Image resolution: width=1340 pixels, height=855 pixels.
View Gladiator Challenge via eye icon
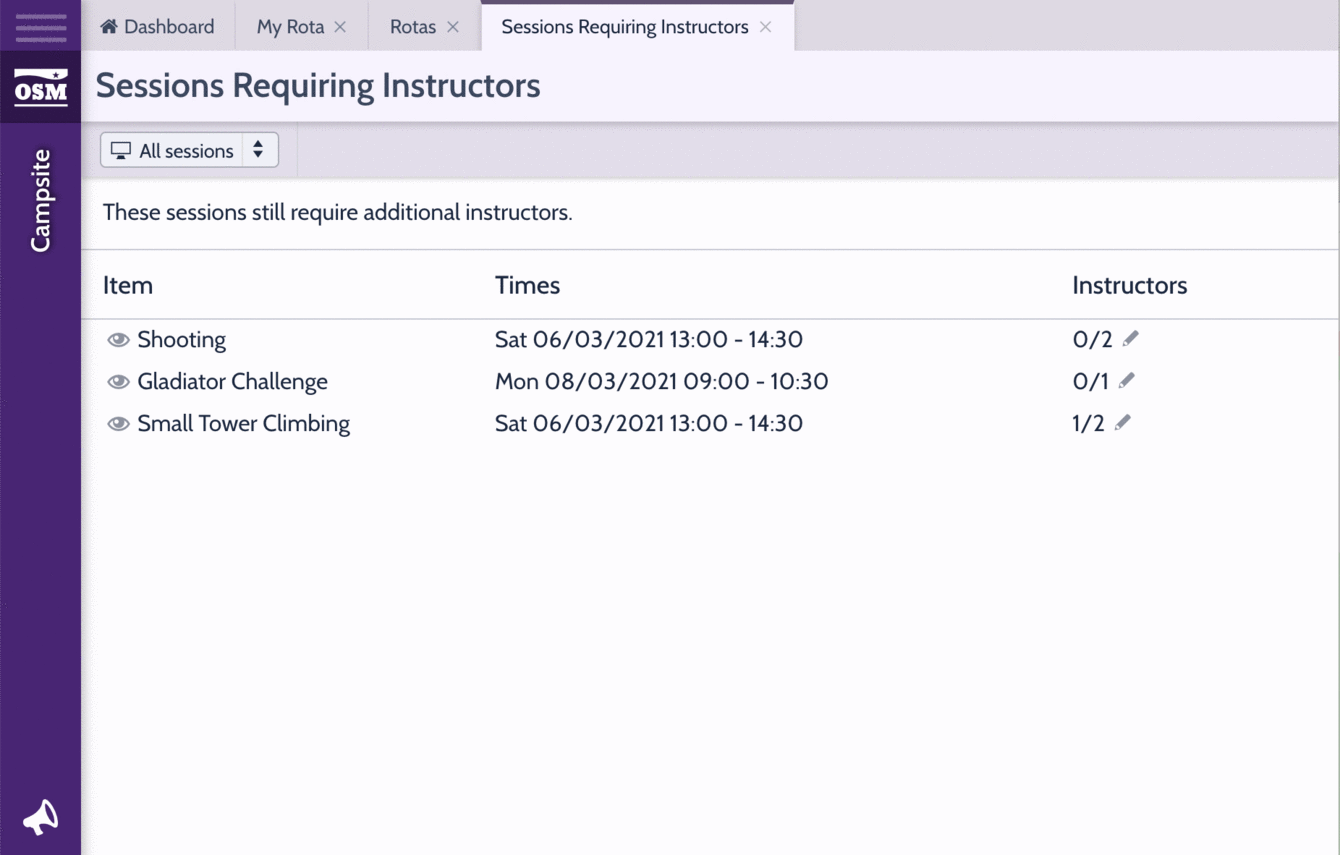tap(118, 382)
